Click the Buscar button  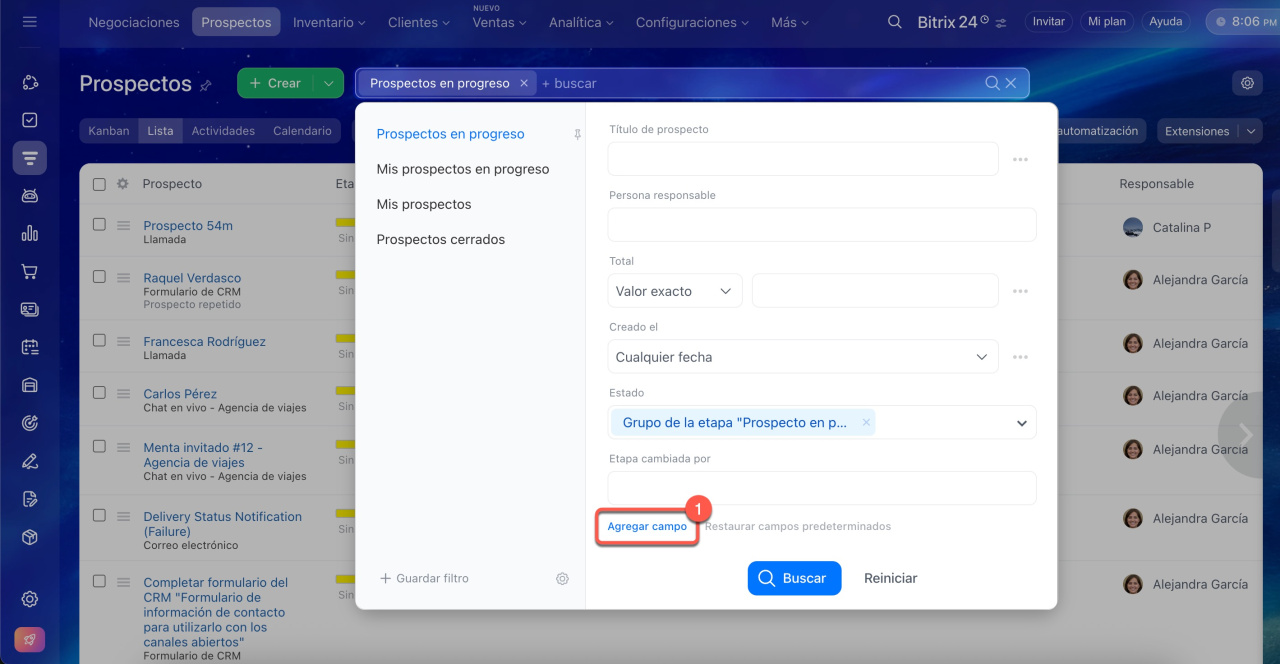(x=794, y=578)
